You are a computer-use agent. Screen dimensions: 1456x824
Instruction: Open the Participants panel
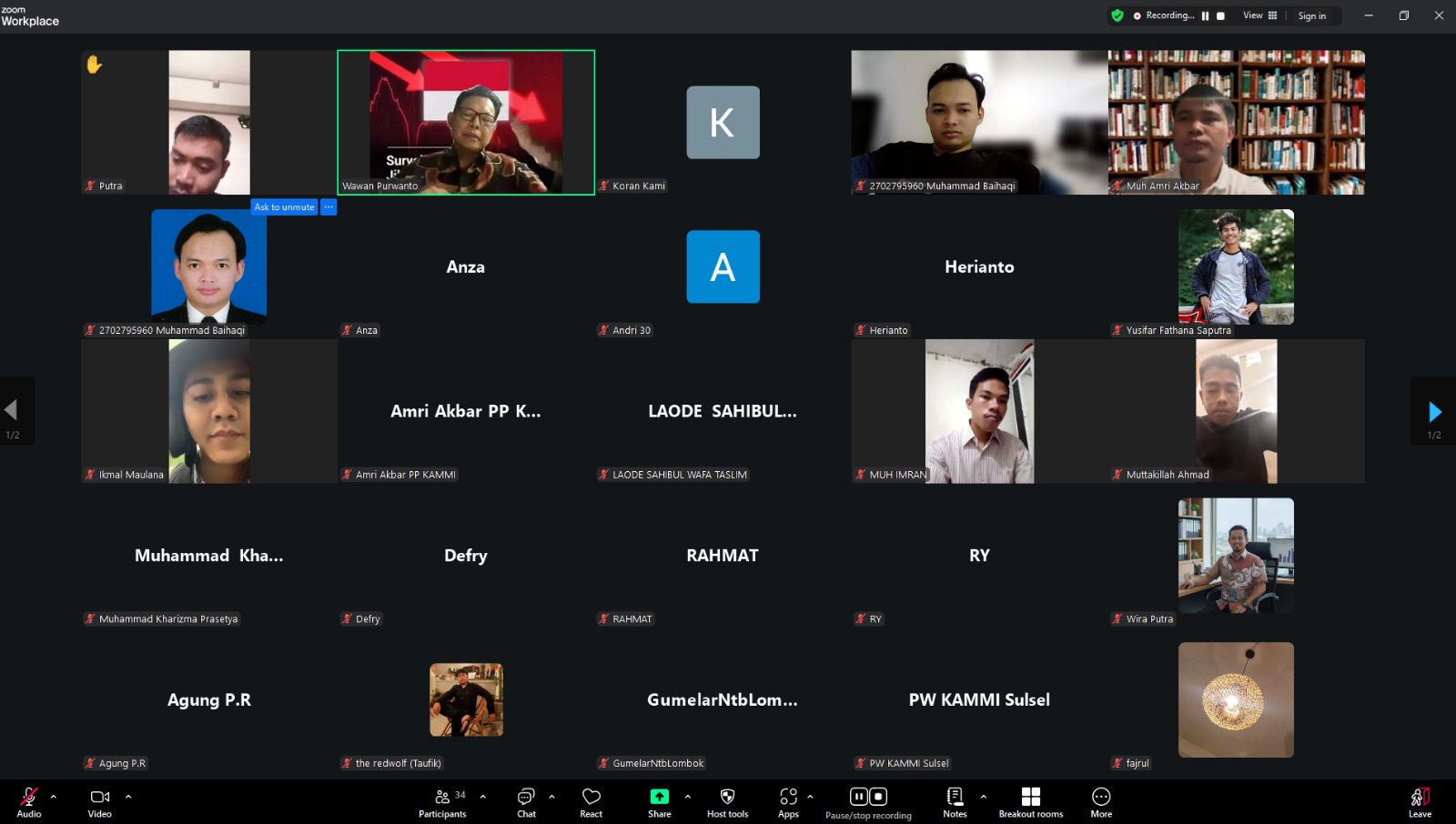[443, 802]
